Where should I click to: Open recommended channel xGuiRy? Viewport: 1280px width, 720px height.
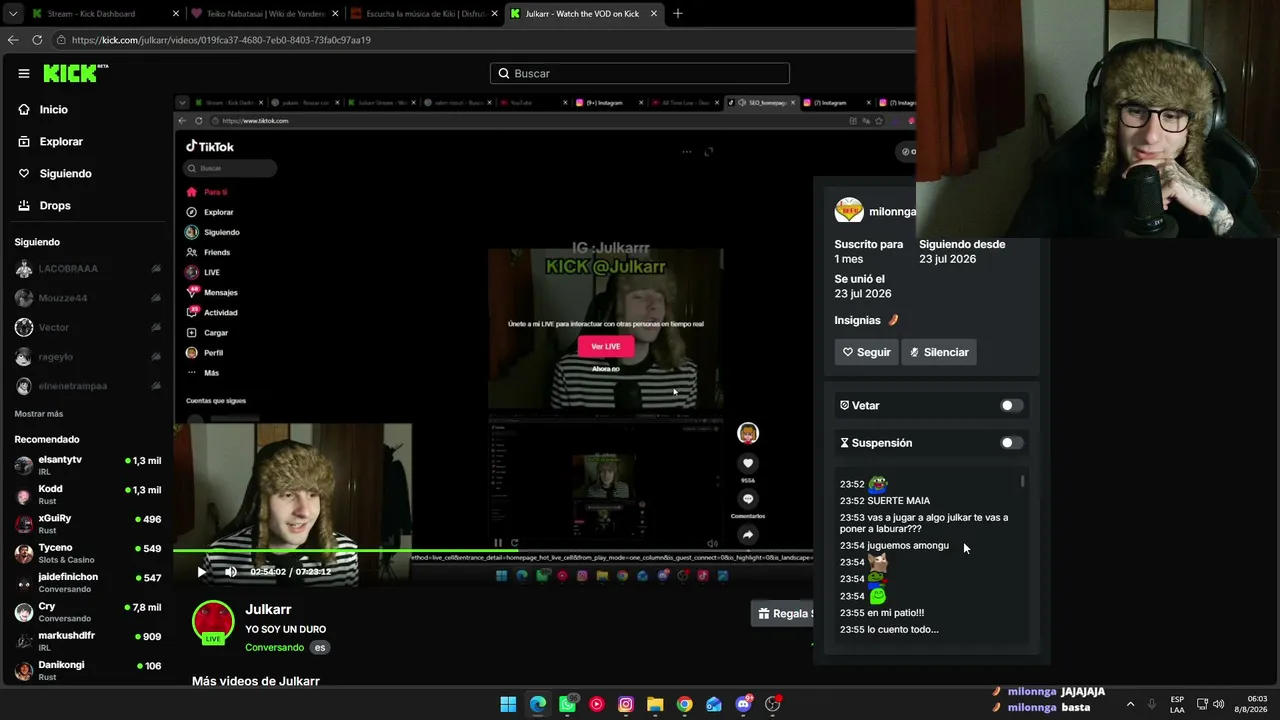click(x=88, y=524)
